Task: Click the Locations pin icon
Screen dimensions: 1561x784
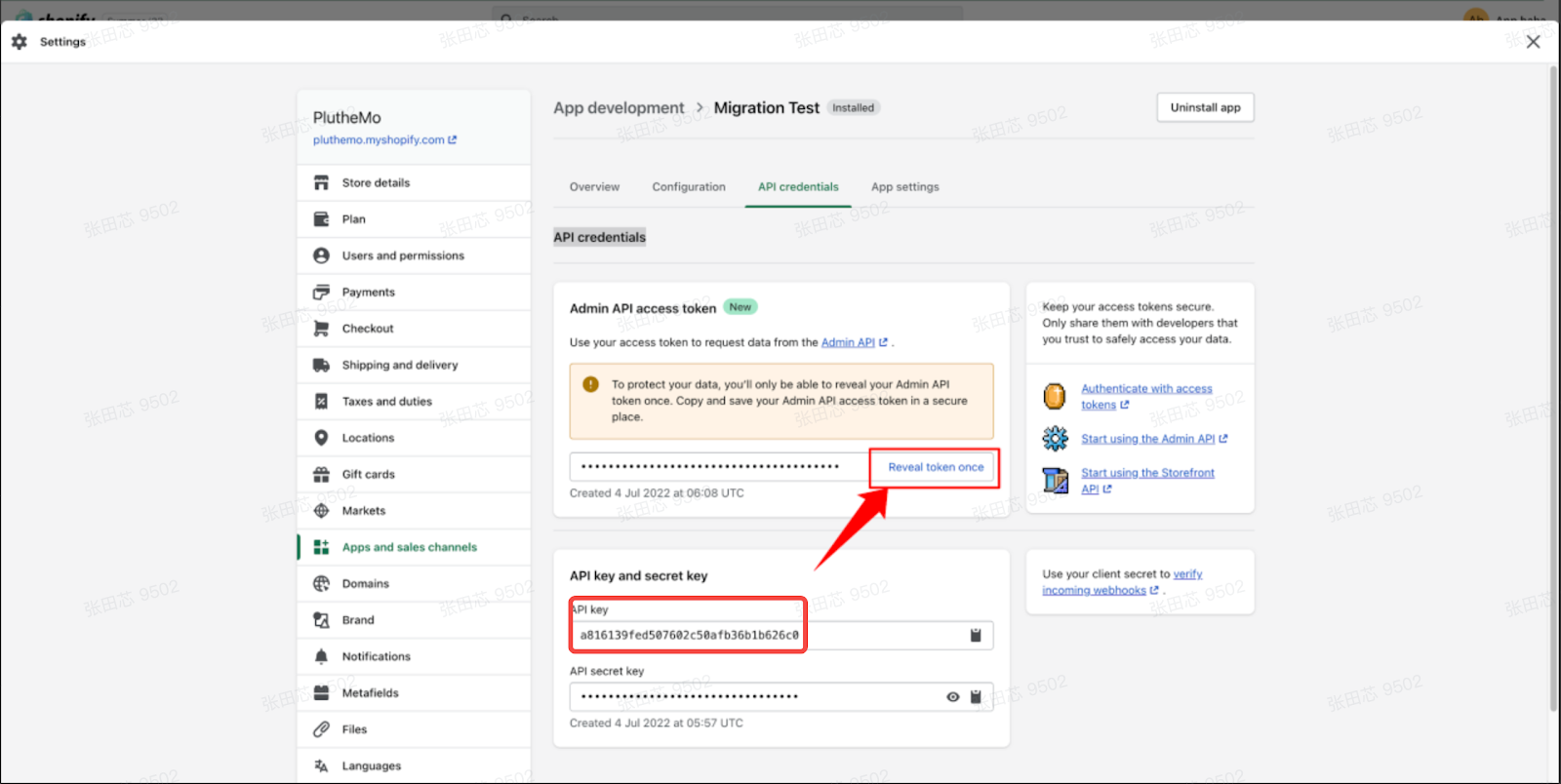Action: tap(321, 438)
